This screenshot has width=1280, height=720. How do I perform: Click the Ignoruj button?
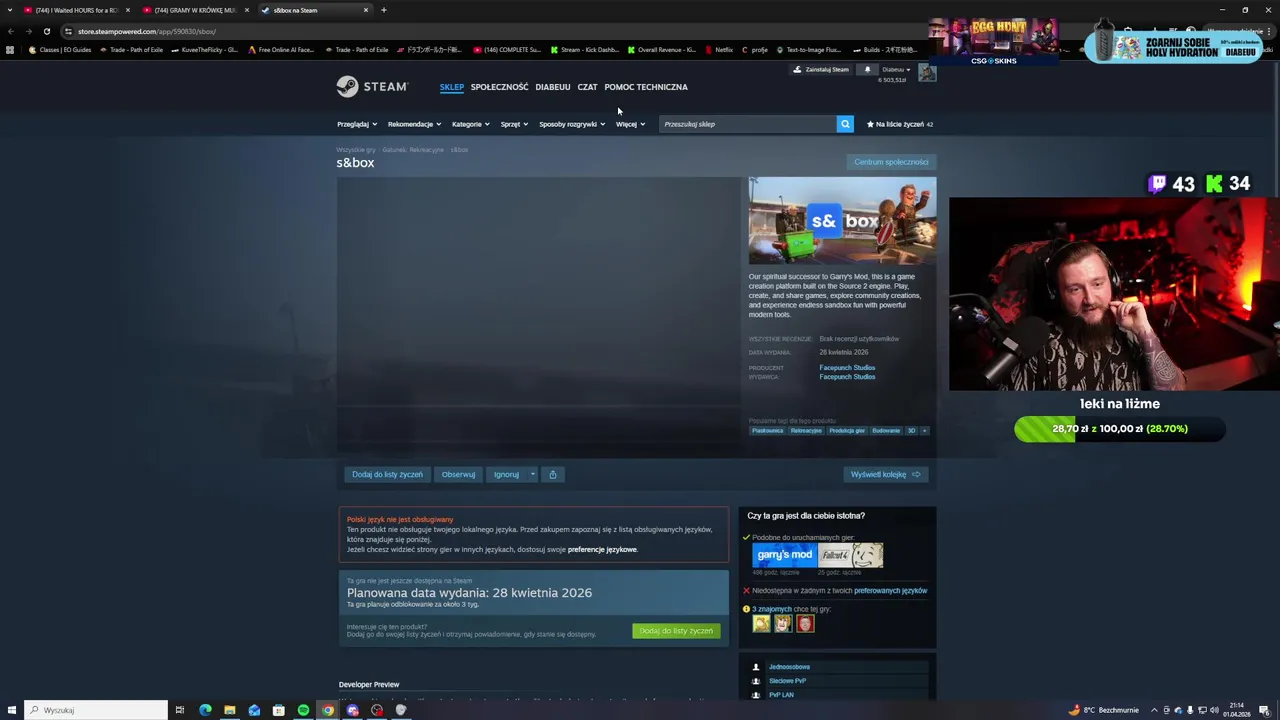[507, 474]
